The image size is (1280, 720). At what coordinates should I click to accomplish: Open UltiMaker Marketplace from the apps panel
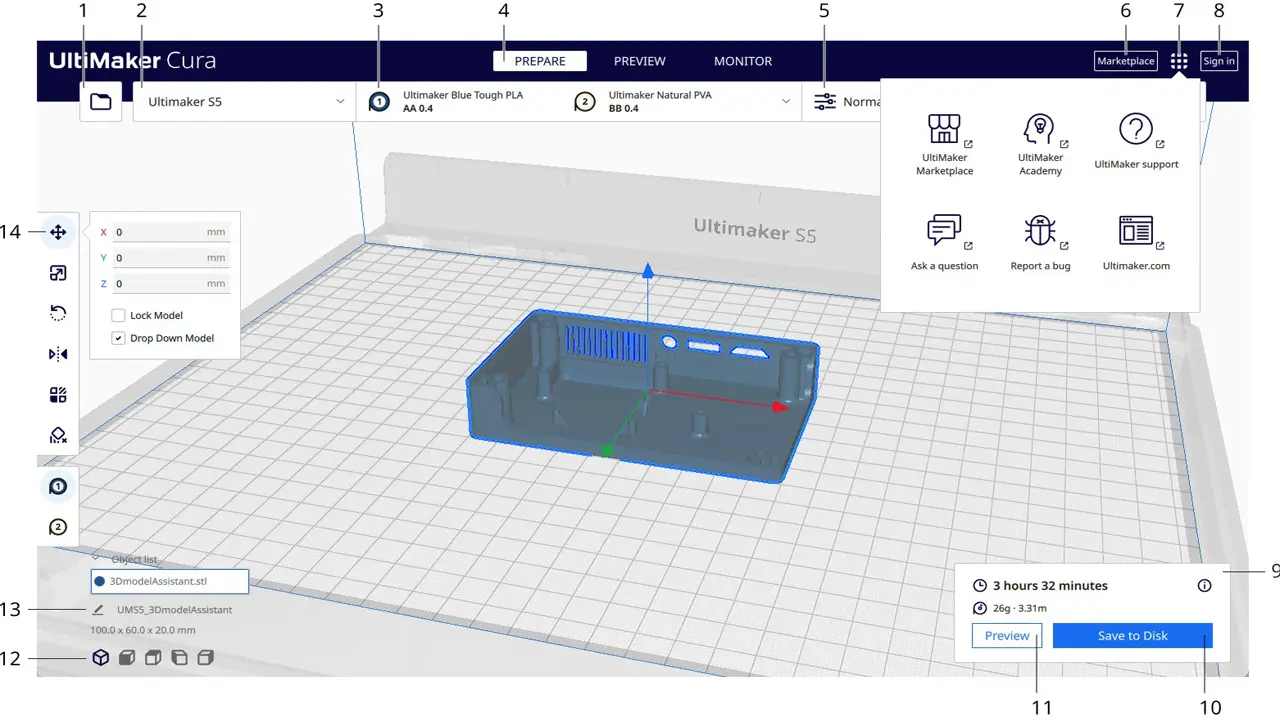(x=944, y=145)
